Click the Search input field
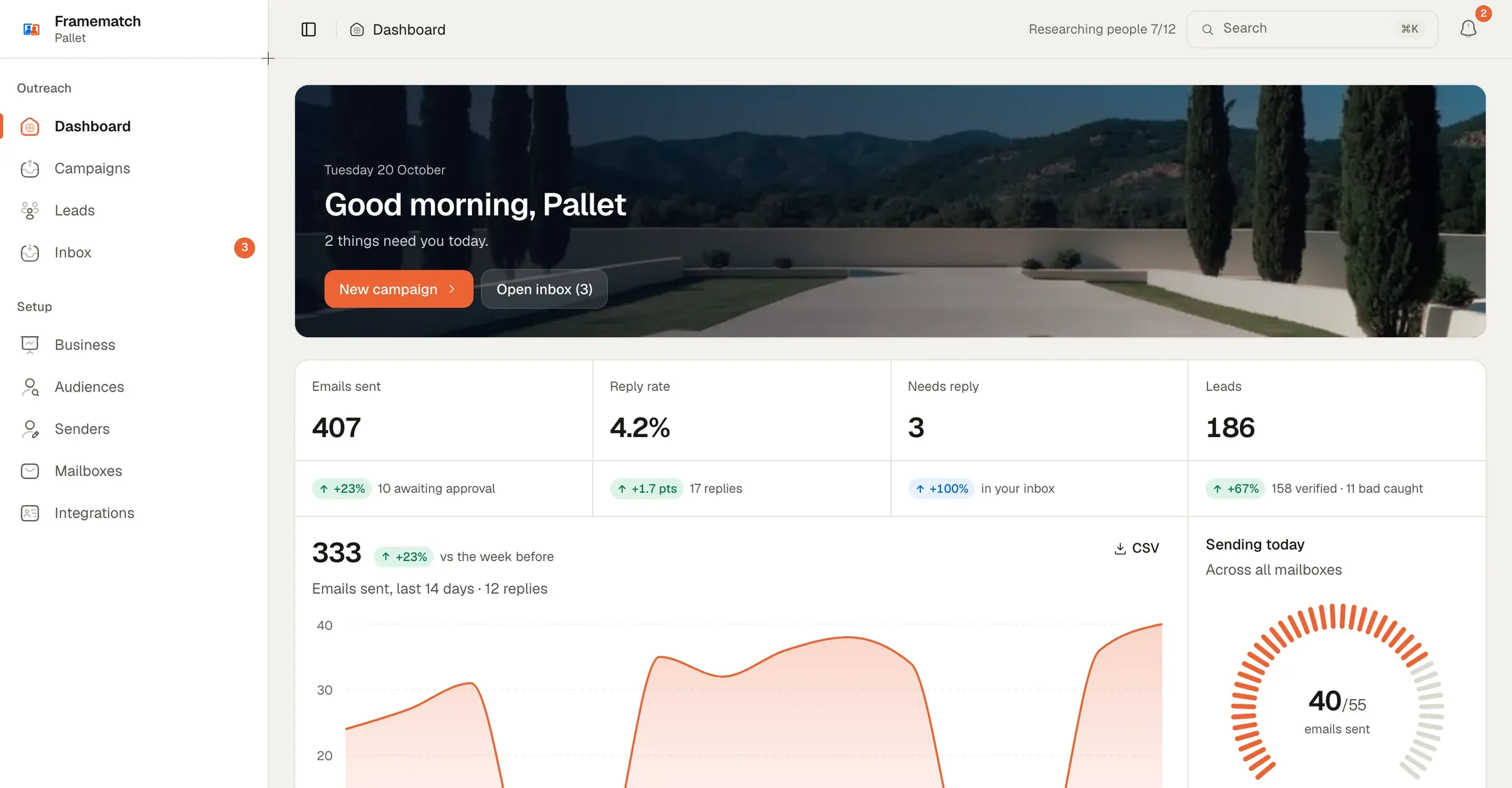This screenshot has width=1512, height=788. coord(1312,29)
